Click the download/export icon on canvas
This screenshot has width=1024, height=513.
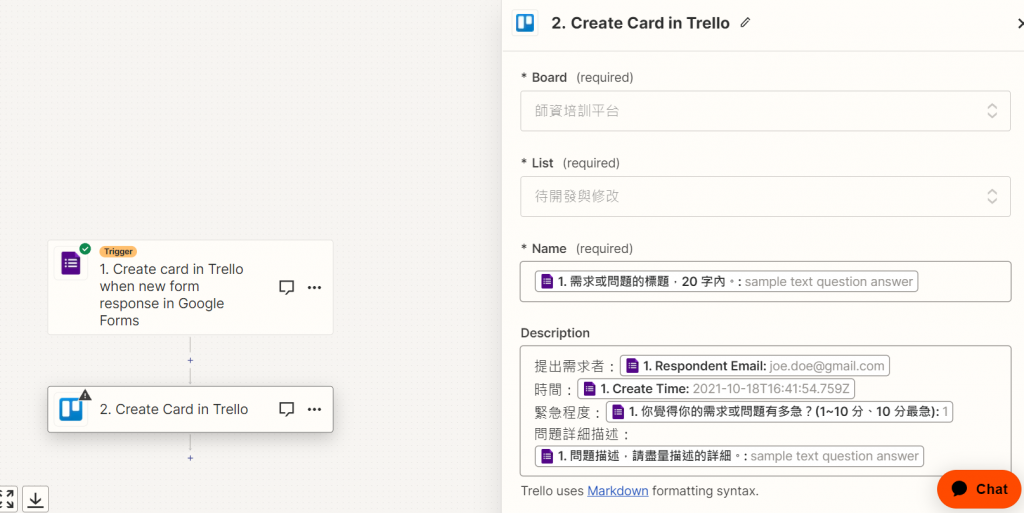click(x=35, y=500)
